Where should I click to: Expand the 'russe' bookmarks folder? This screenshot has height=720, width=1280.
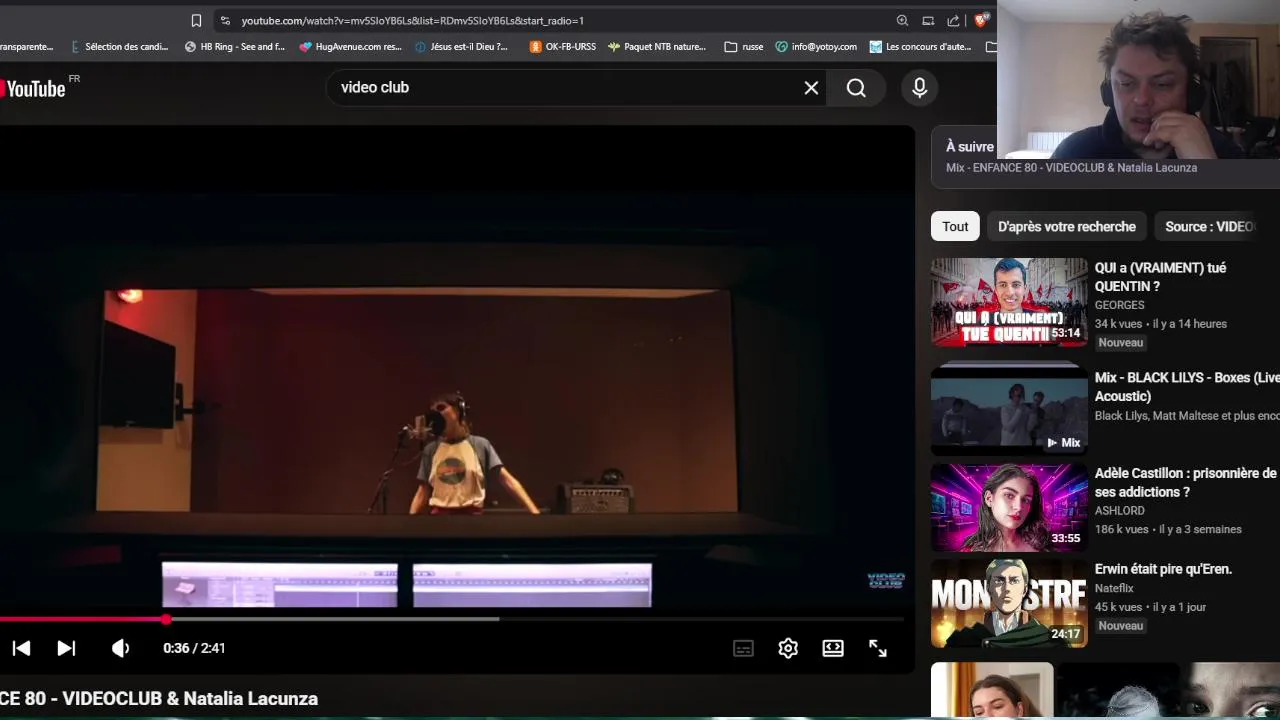tap(744, 46)
